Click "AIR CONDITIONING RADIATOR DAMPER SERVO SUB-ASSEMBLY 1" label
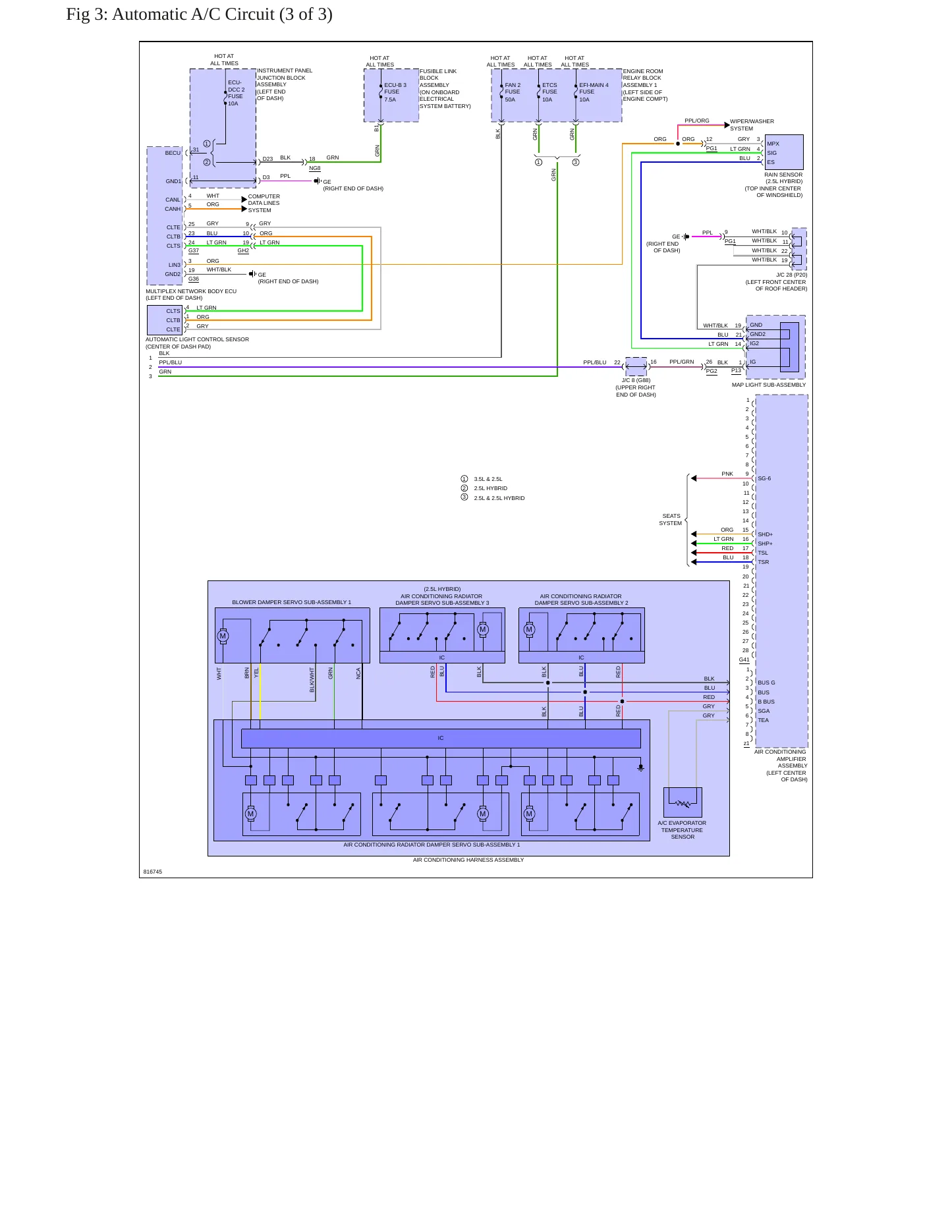 tap(432, 845)
